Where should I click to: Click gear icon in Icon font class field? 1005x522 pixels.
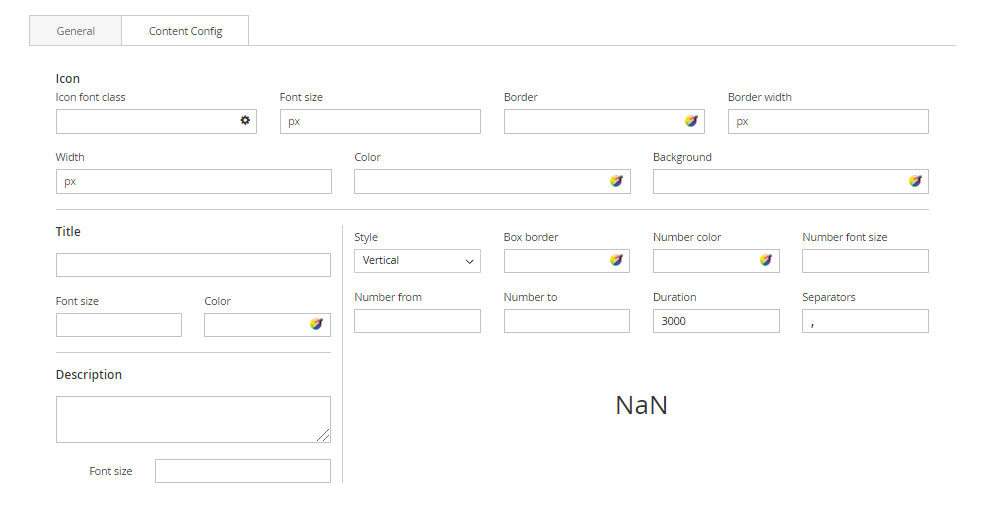(x=245, y=121)
